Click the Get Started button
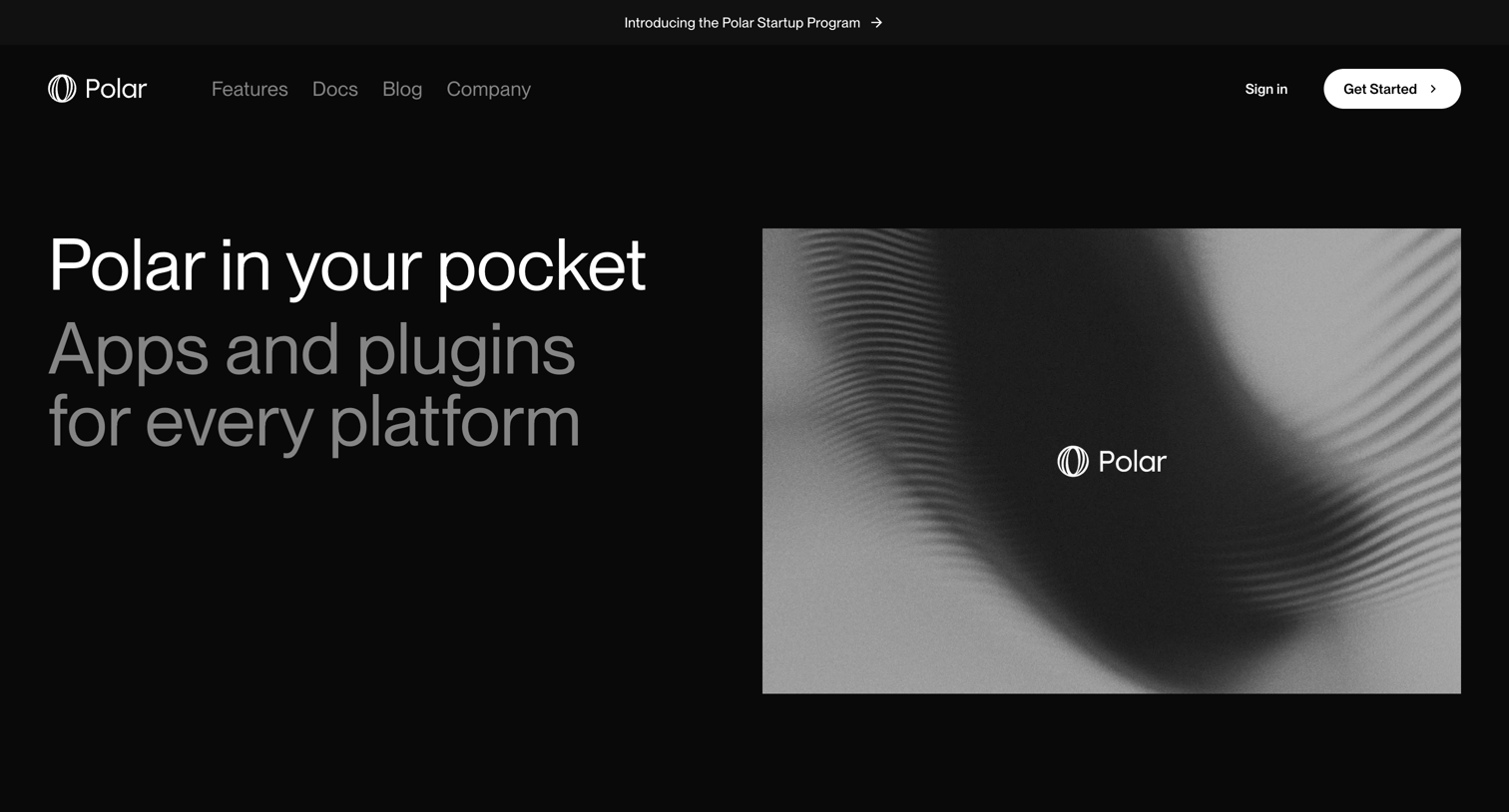The image size is (1509, 812). pos(1392,89)
